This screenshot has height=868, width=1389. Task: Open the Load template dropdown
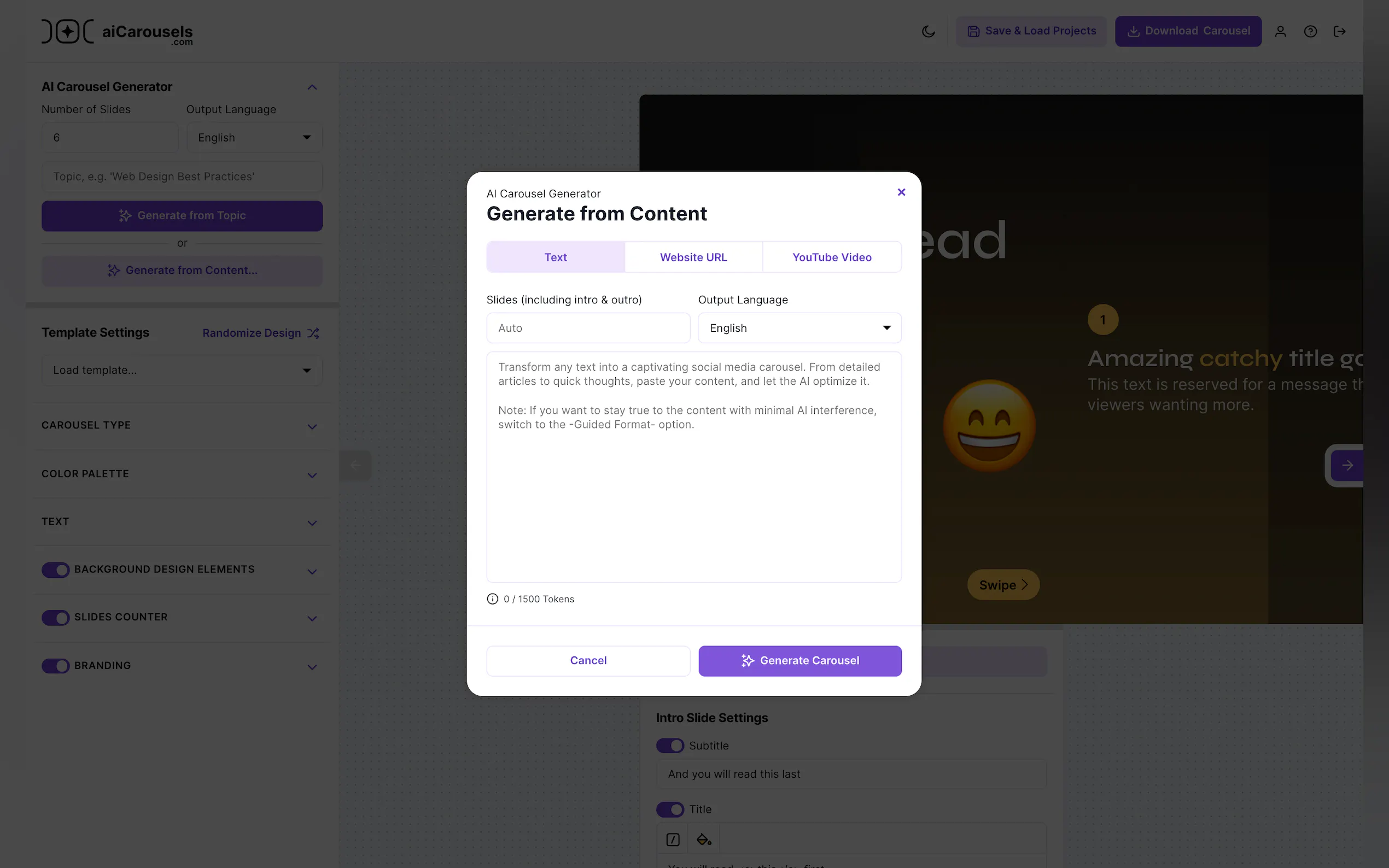pyautogui.click(x=182, y=370)
